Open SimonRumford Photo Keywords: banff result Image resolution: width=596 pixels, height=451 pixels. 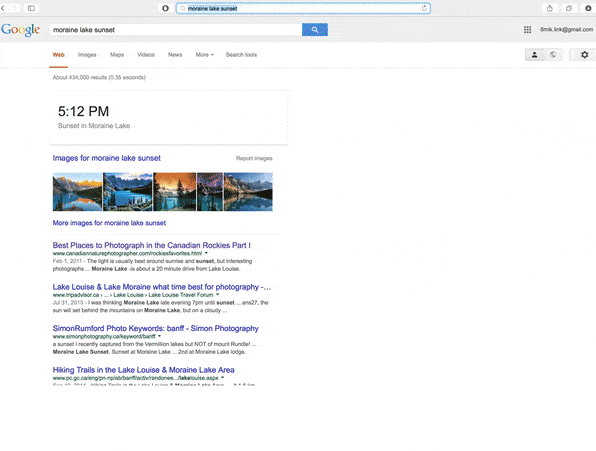click(155, 328)
